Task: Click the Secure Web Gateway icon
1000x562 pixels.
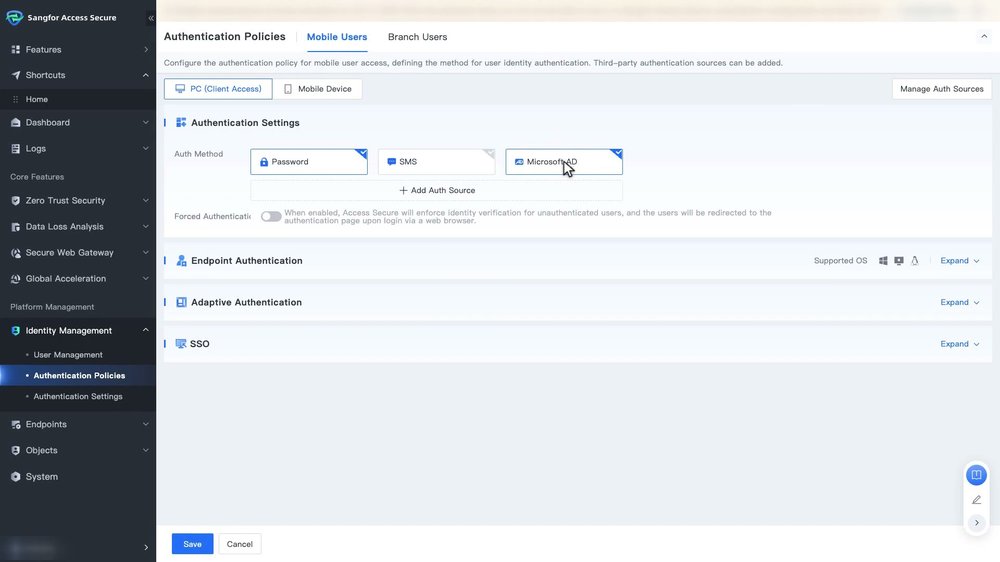Action: (x=15, y=253)
